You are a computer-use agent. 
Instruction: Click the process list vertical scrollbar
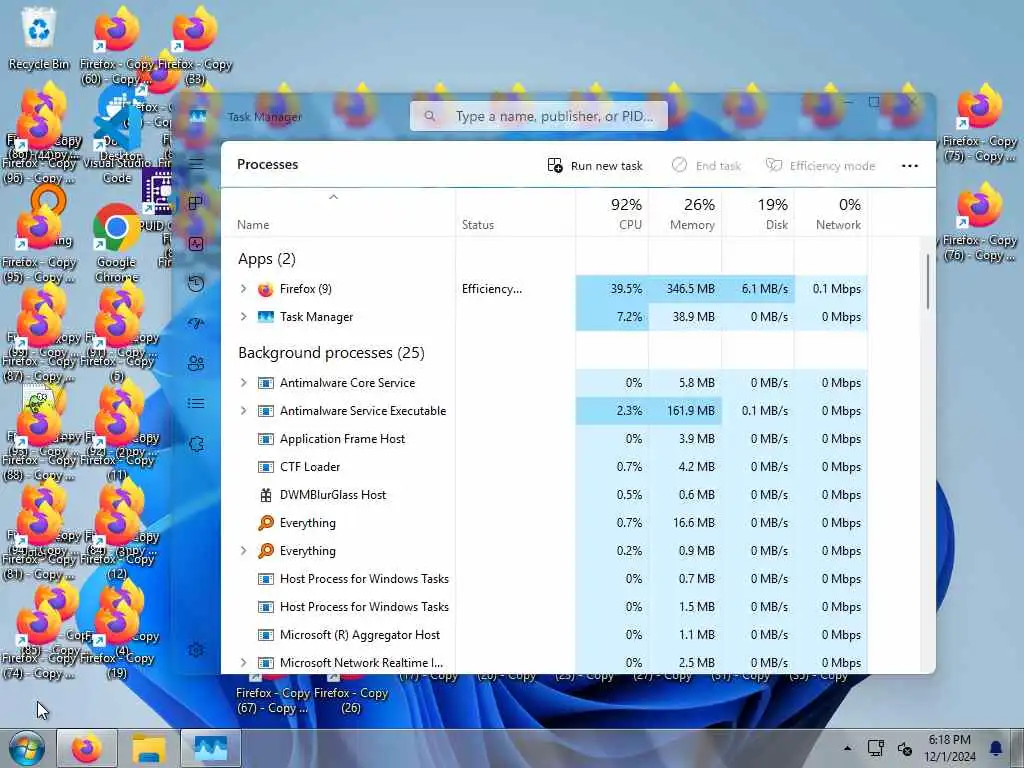(x=927, y=282)
